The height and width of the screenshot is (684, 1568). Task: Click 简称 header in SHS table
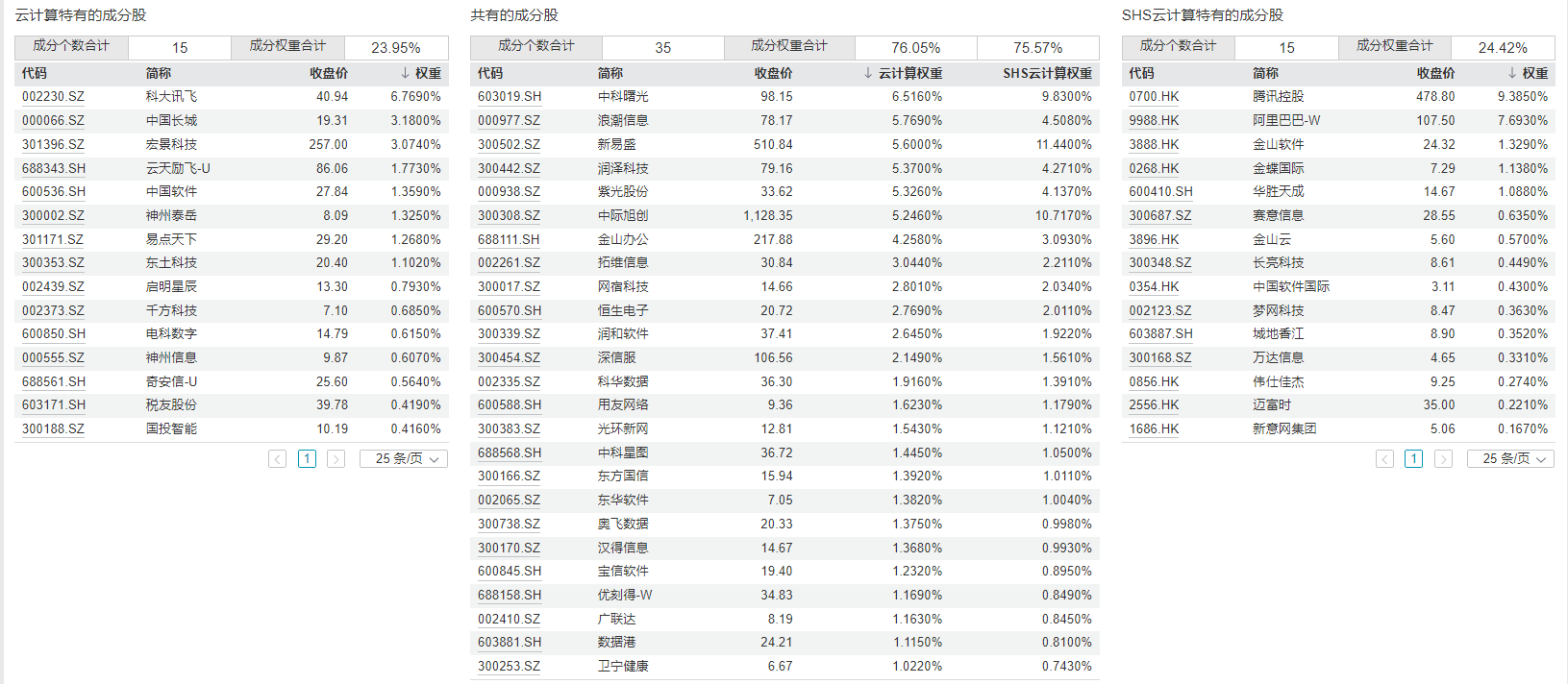coord(1265,73)
